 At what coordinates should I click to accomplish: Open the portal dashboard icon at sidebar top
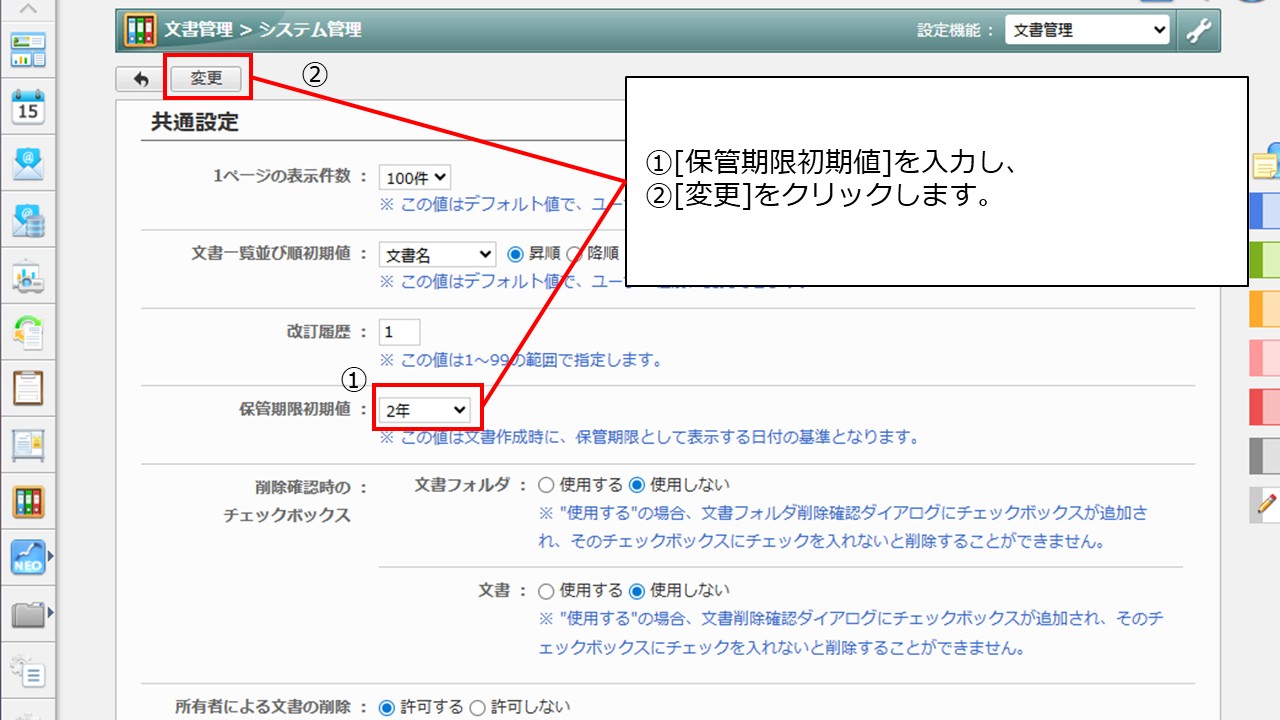28,49
